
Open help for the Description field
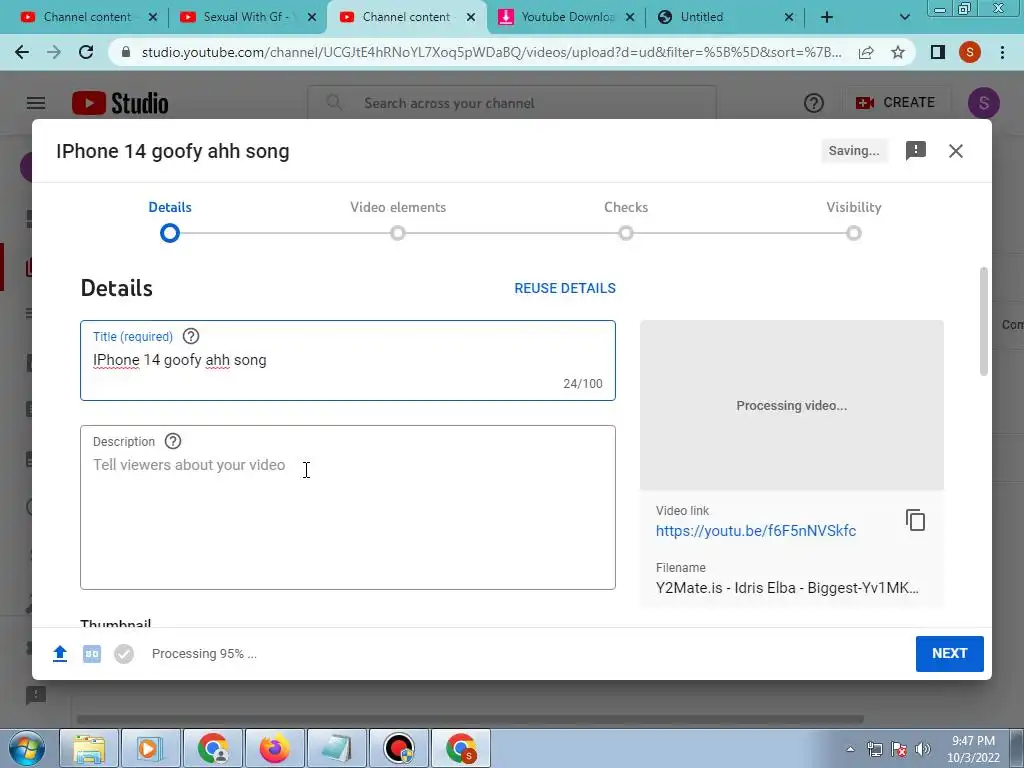pos(173,441)
